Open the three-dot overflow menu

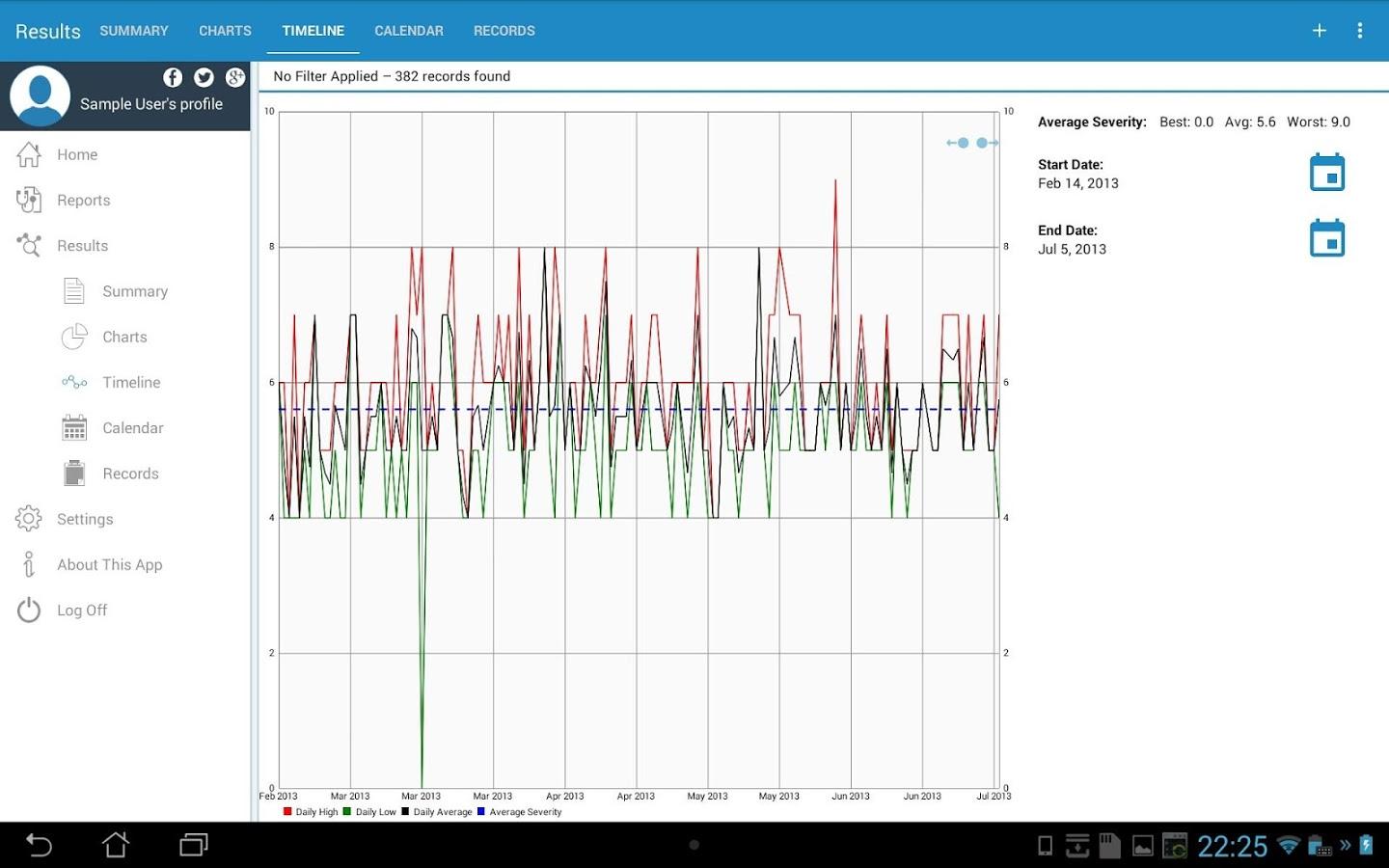click(1359, 31)
